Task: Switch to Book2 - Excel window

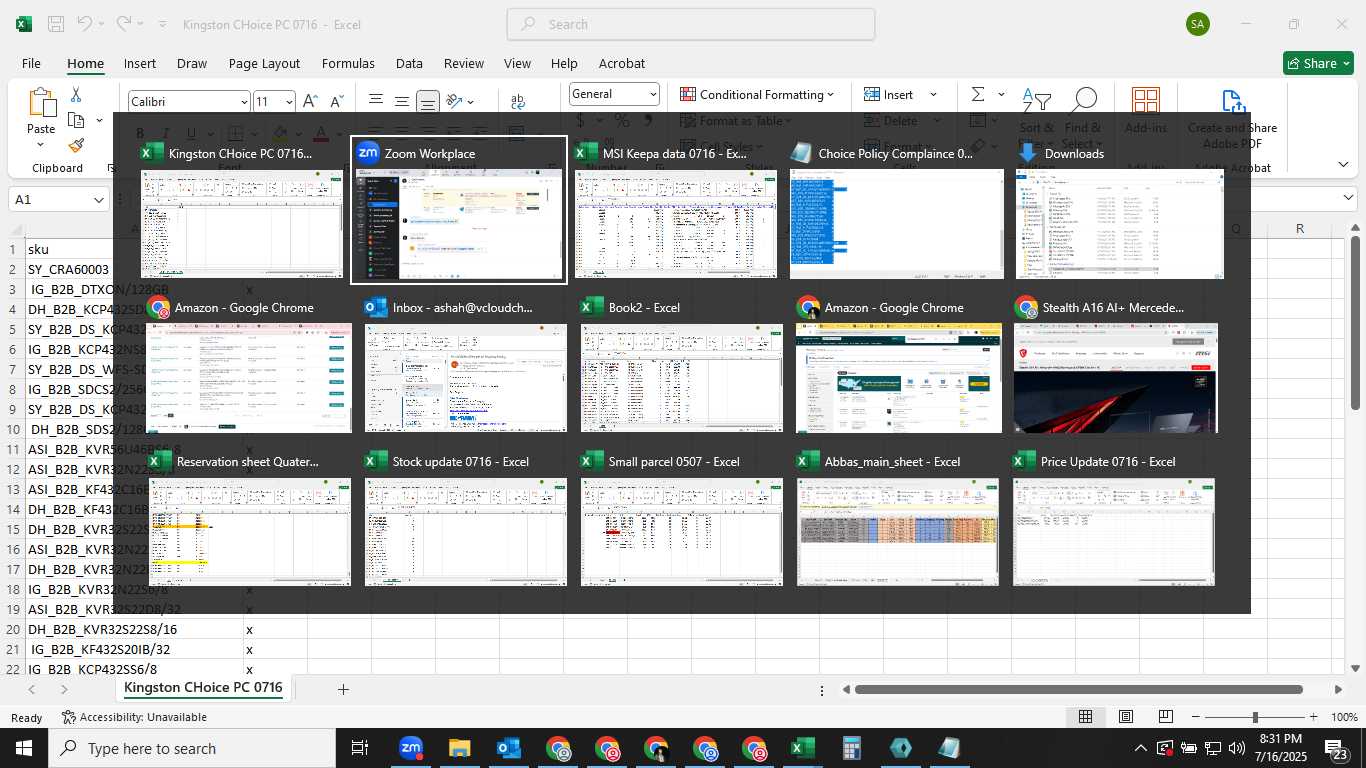Action: coord(682,365)
